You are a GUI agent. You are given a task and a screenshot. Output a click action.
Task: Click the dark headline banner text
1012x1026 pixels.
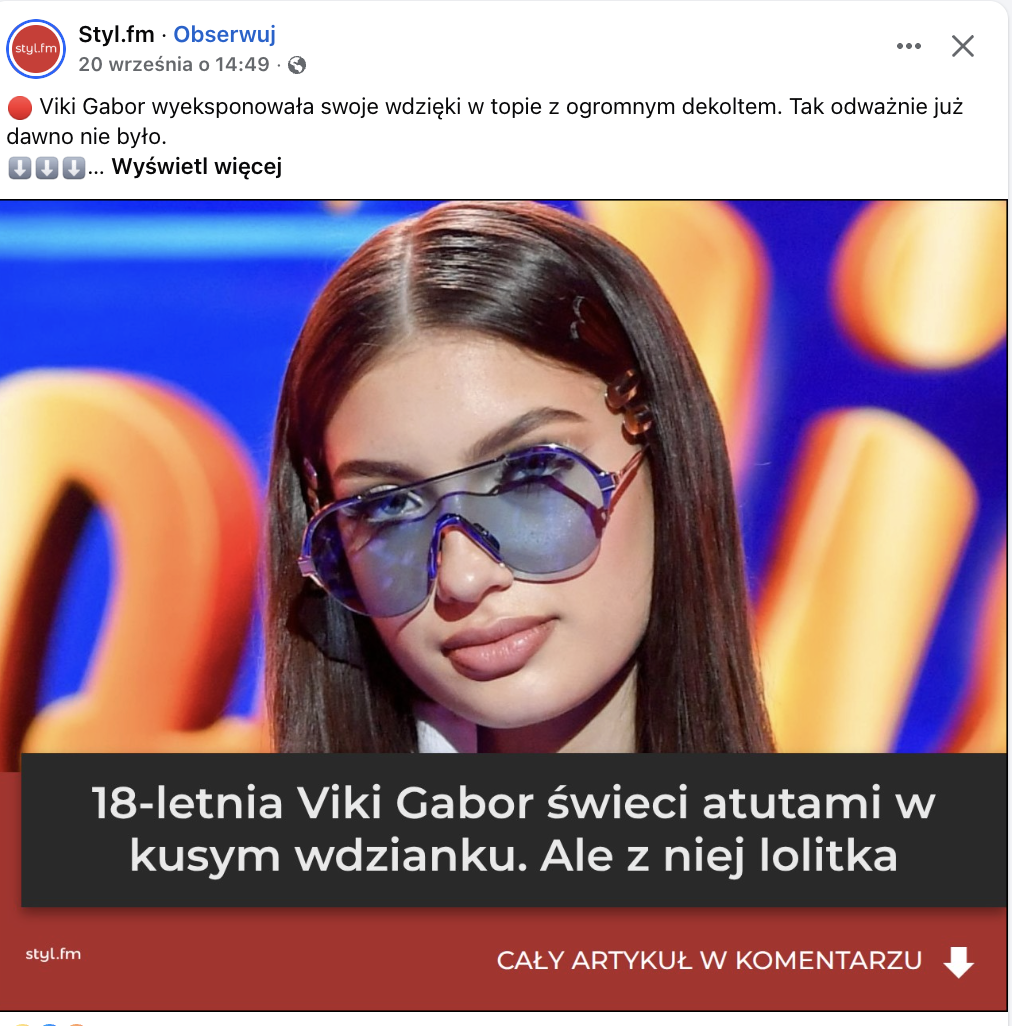tap(514, 829)
